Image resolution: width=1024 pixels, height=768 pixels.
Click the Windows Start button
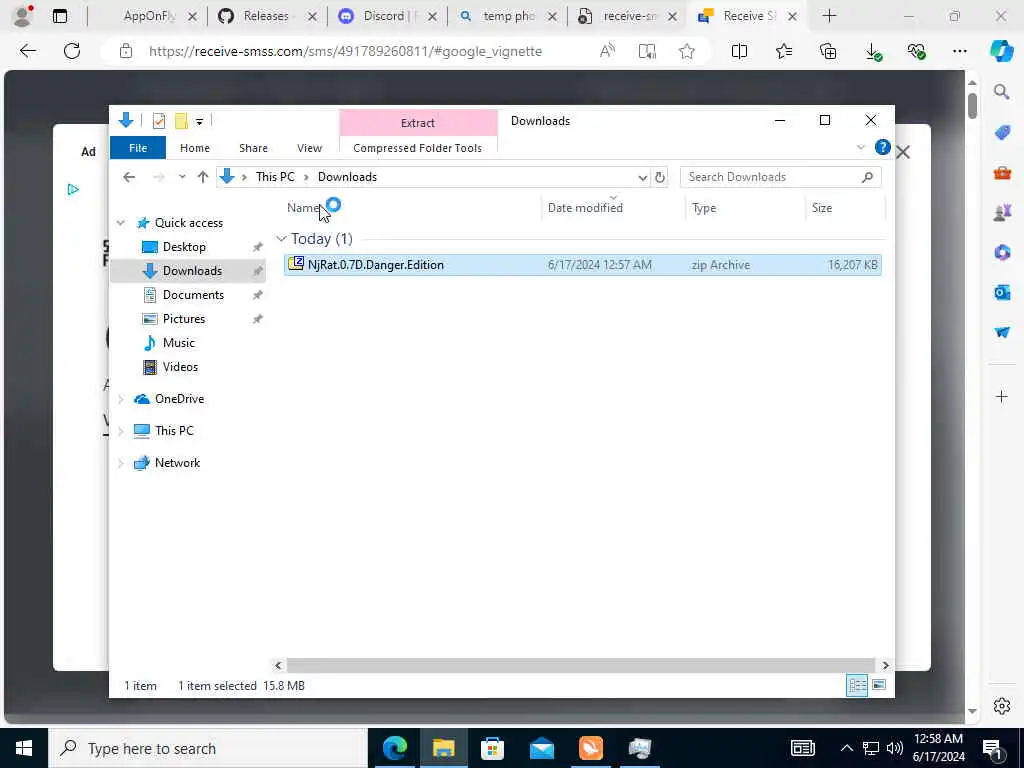[24, 748]
